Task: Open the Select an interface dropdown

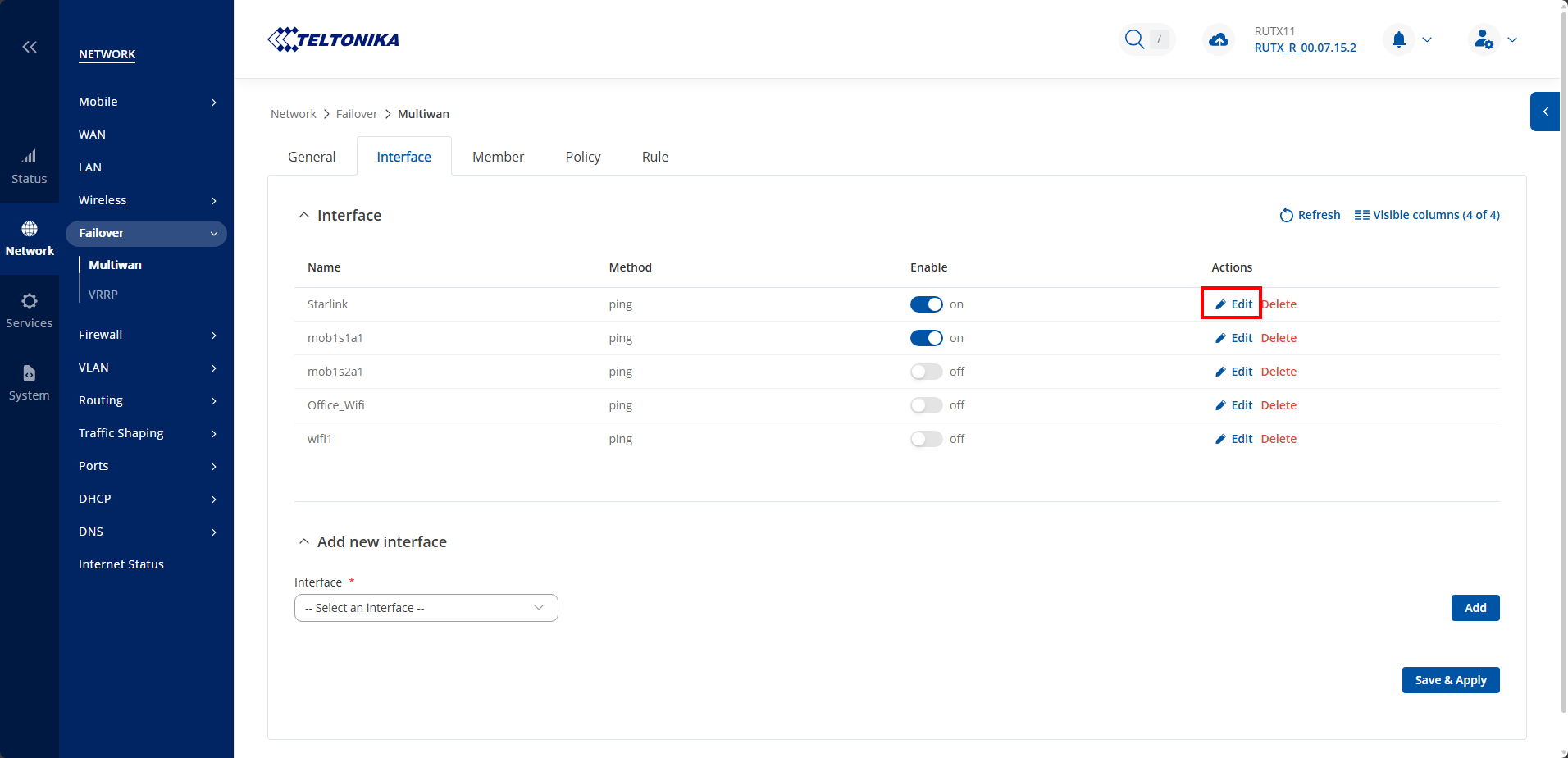Action: [x=426, y=608]
